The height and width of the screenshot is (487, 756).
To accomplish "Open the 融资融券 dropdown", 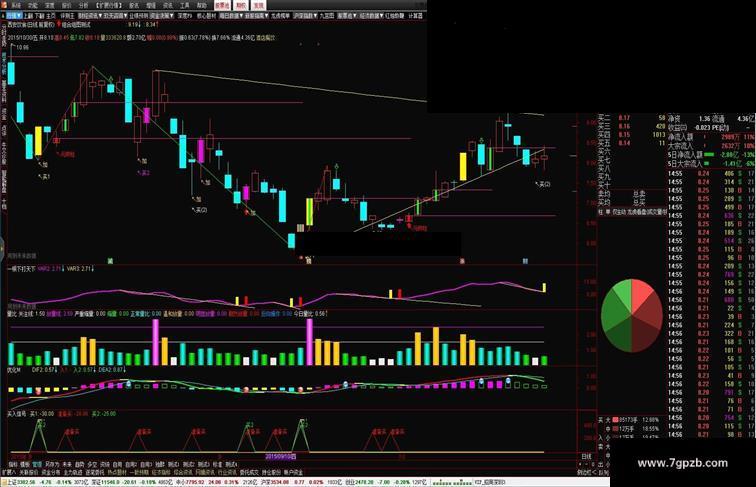I will point(90,16).
